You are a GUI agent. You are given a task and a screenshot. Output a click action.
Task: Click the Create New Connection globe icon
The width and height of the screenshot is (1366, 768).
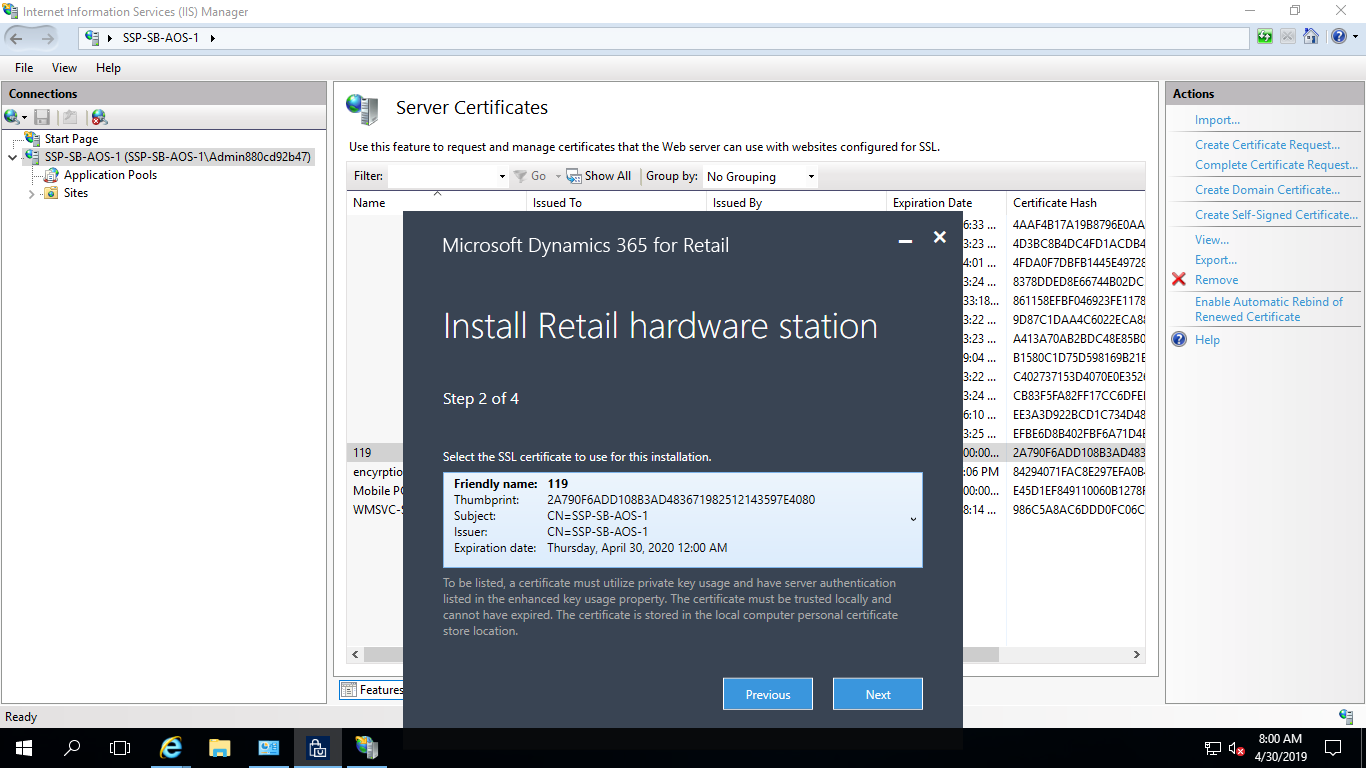tap(11, 117)
